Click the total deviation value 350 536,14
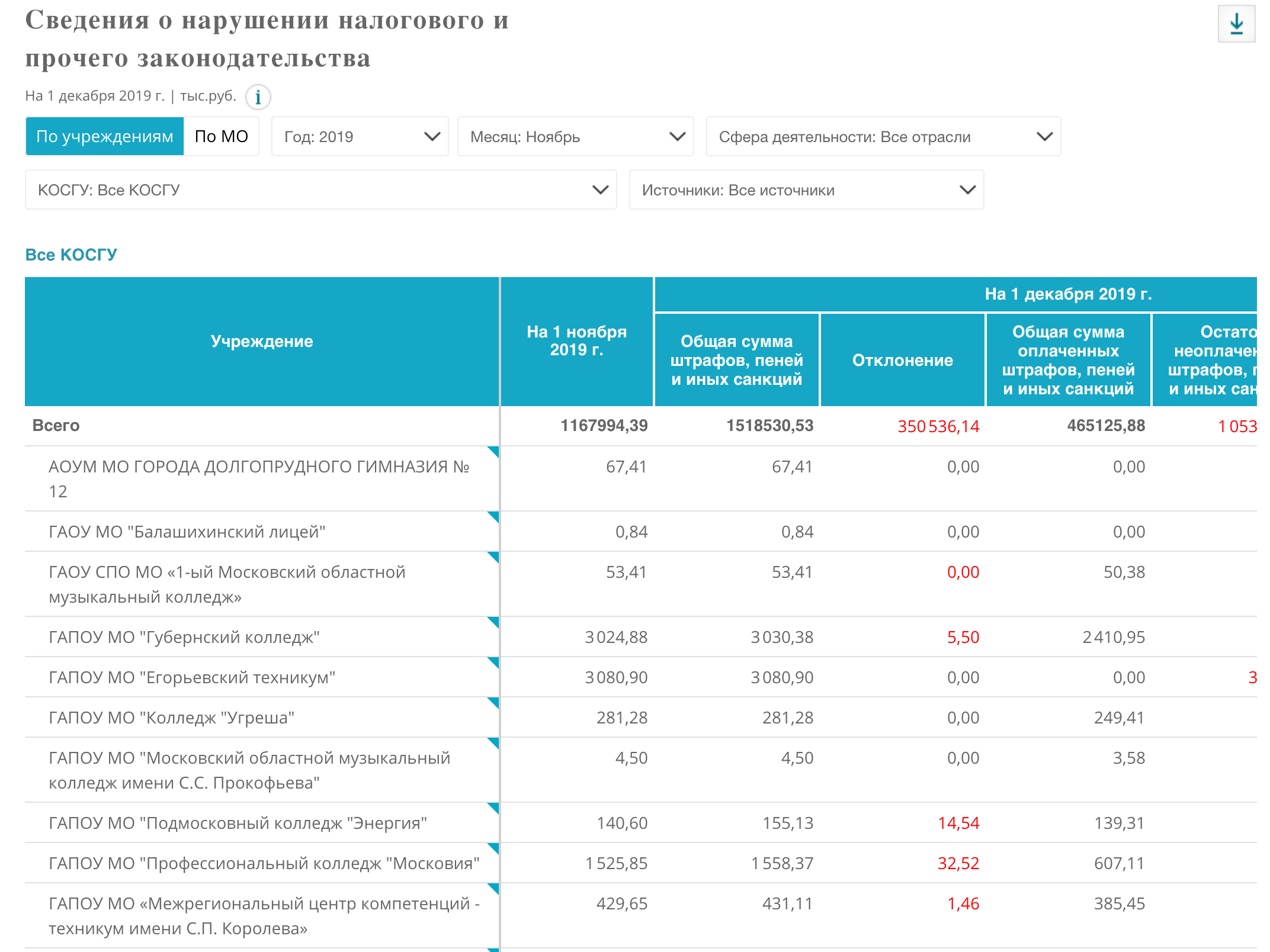The width and height of the screenshot is (1270, 952). pos(938,426)
